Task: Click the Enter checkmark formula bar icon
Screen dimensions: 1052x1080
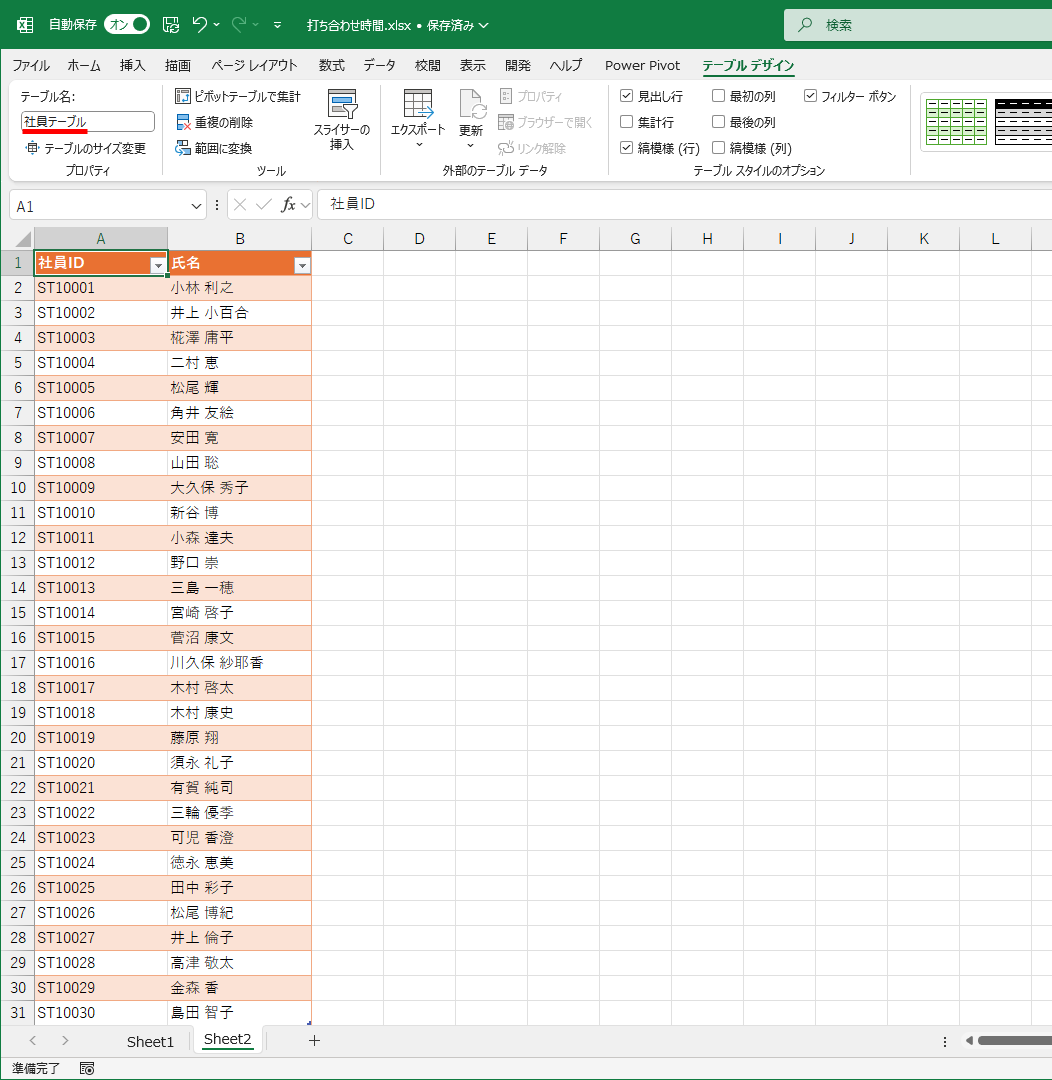Action: pos(263,205)
